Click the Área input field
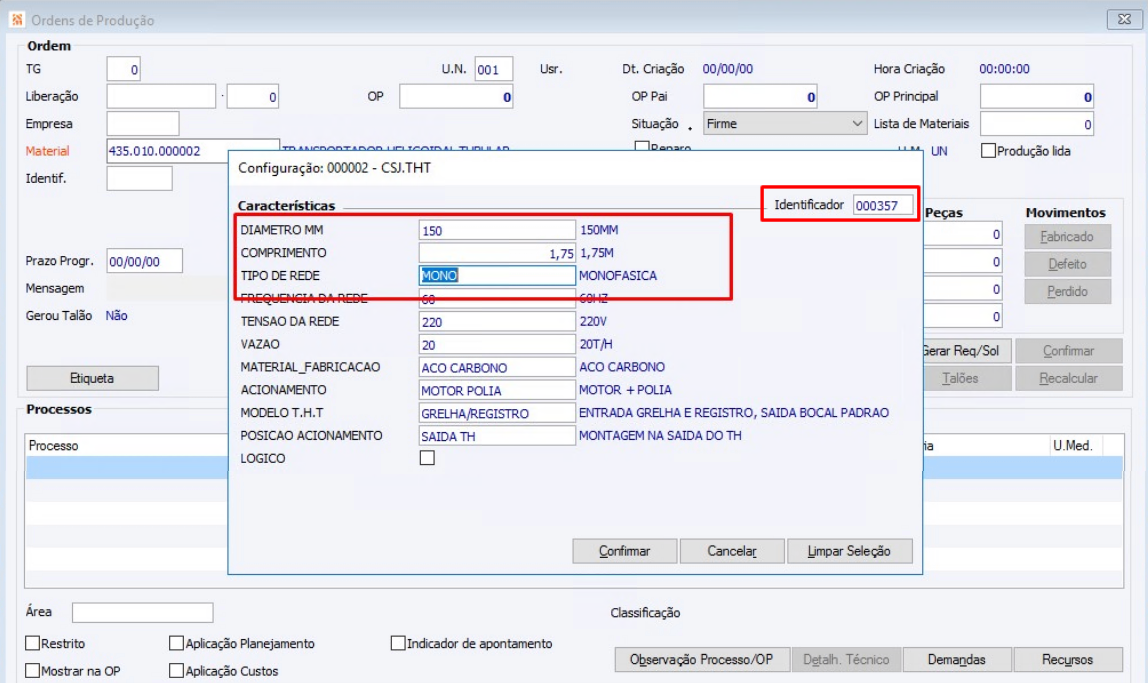The height and width of the screenshot is (683, 1148). tap(143, 612)
